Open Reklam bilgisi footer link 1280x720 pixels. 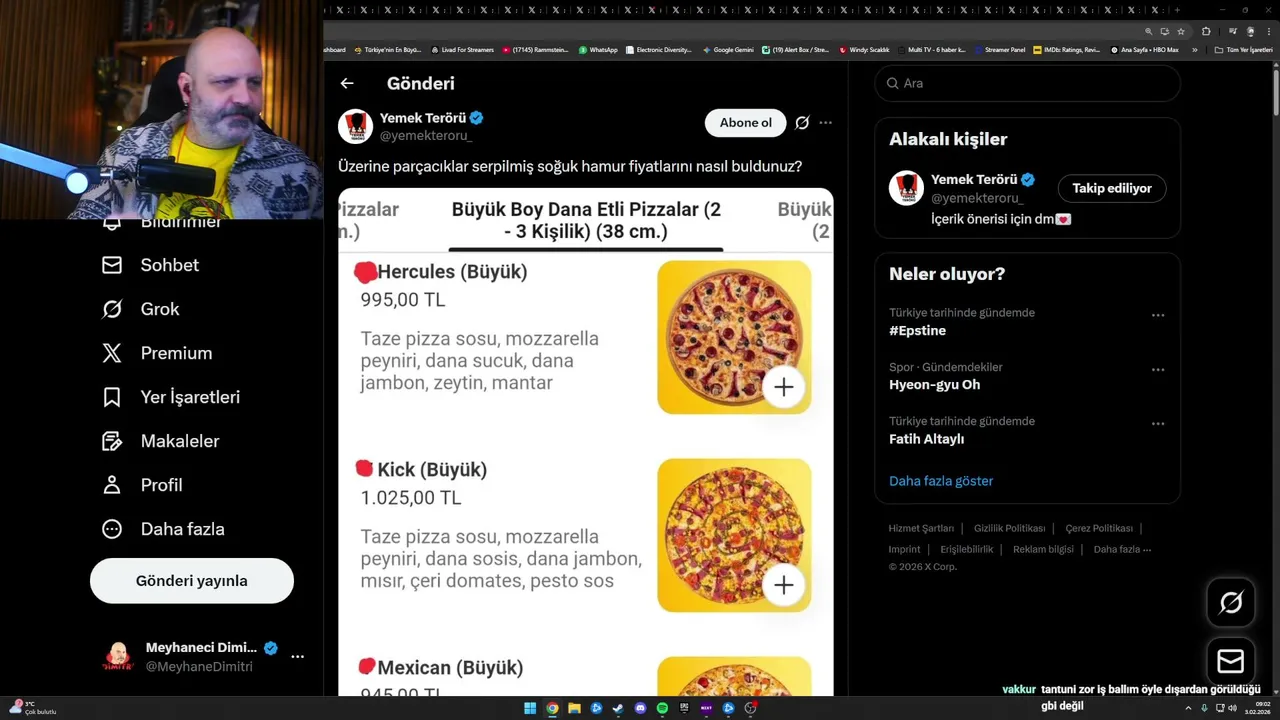(1043, 549)
